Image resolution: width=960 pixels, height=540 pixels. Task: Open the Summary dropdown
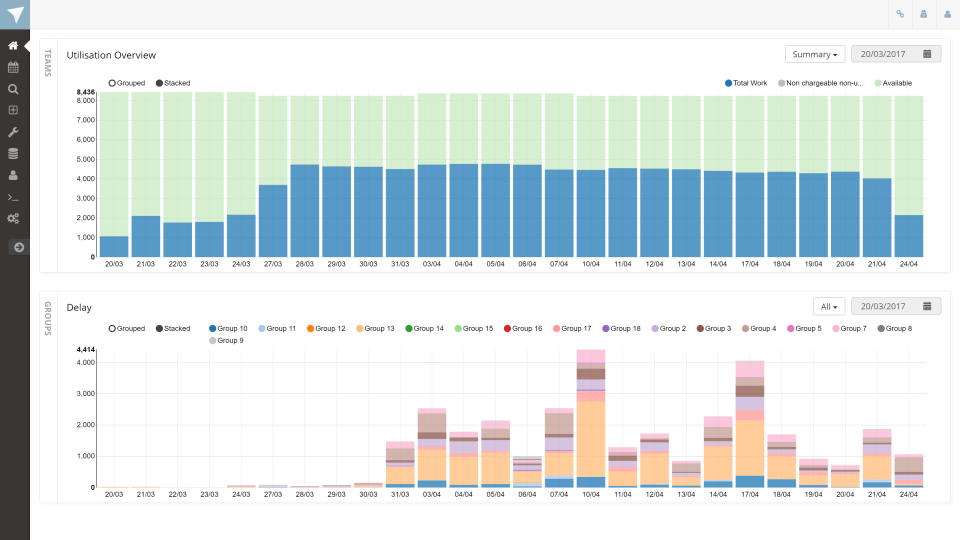[x=815, y=54]
